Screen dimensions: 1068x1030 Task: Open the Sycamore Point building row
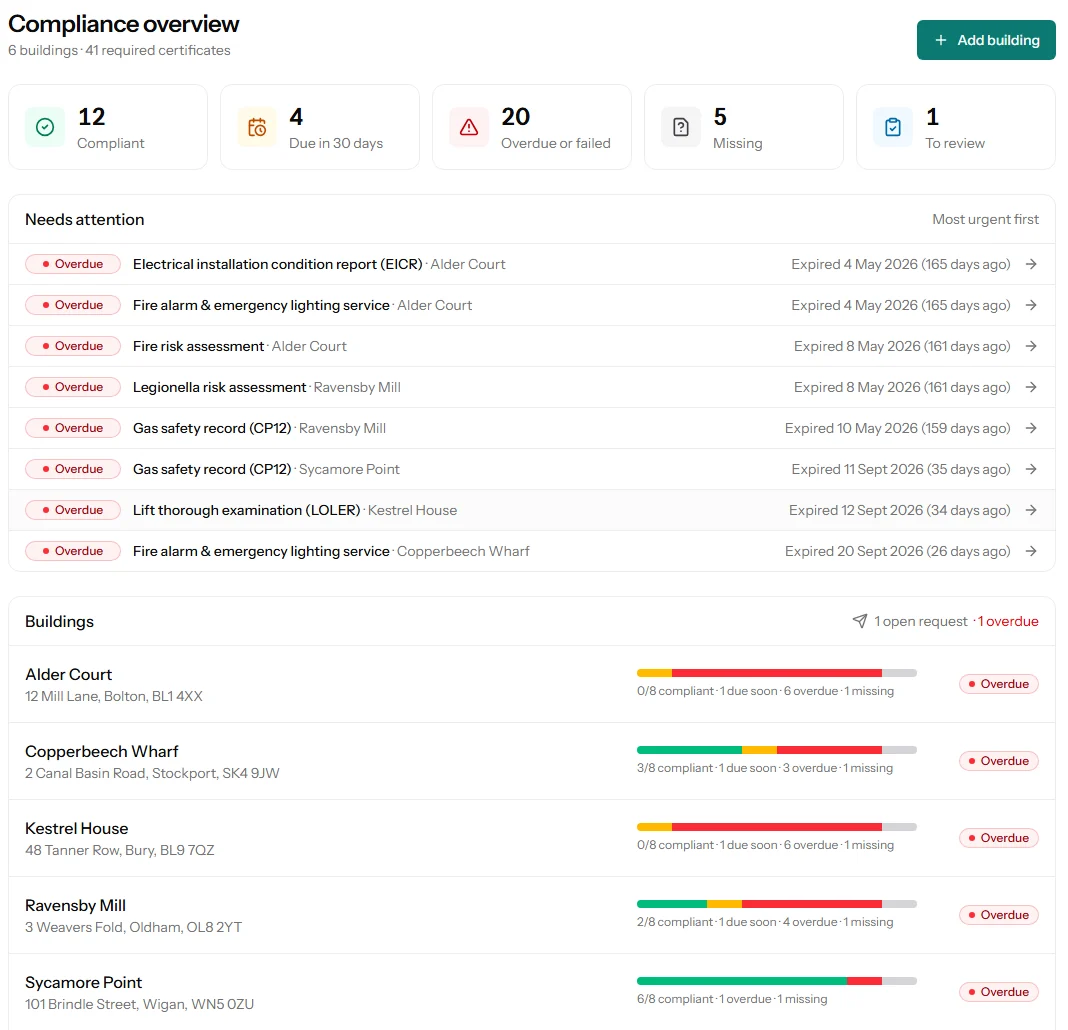click(x=532, y=992)
